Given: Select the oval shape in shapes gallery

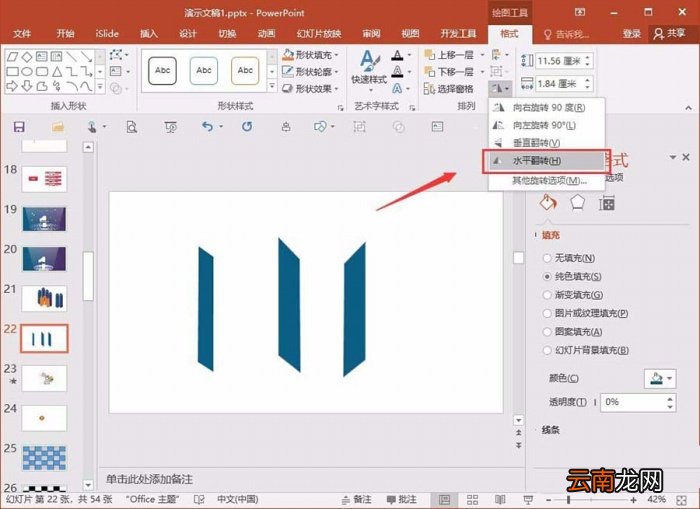Looking at the screenshot, I should 27,71.
